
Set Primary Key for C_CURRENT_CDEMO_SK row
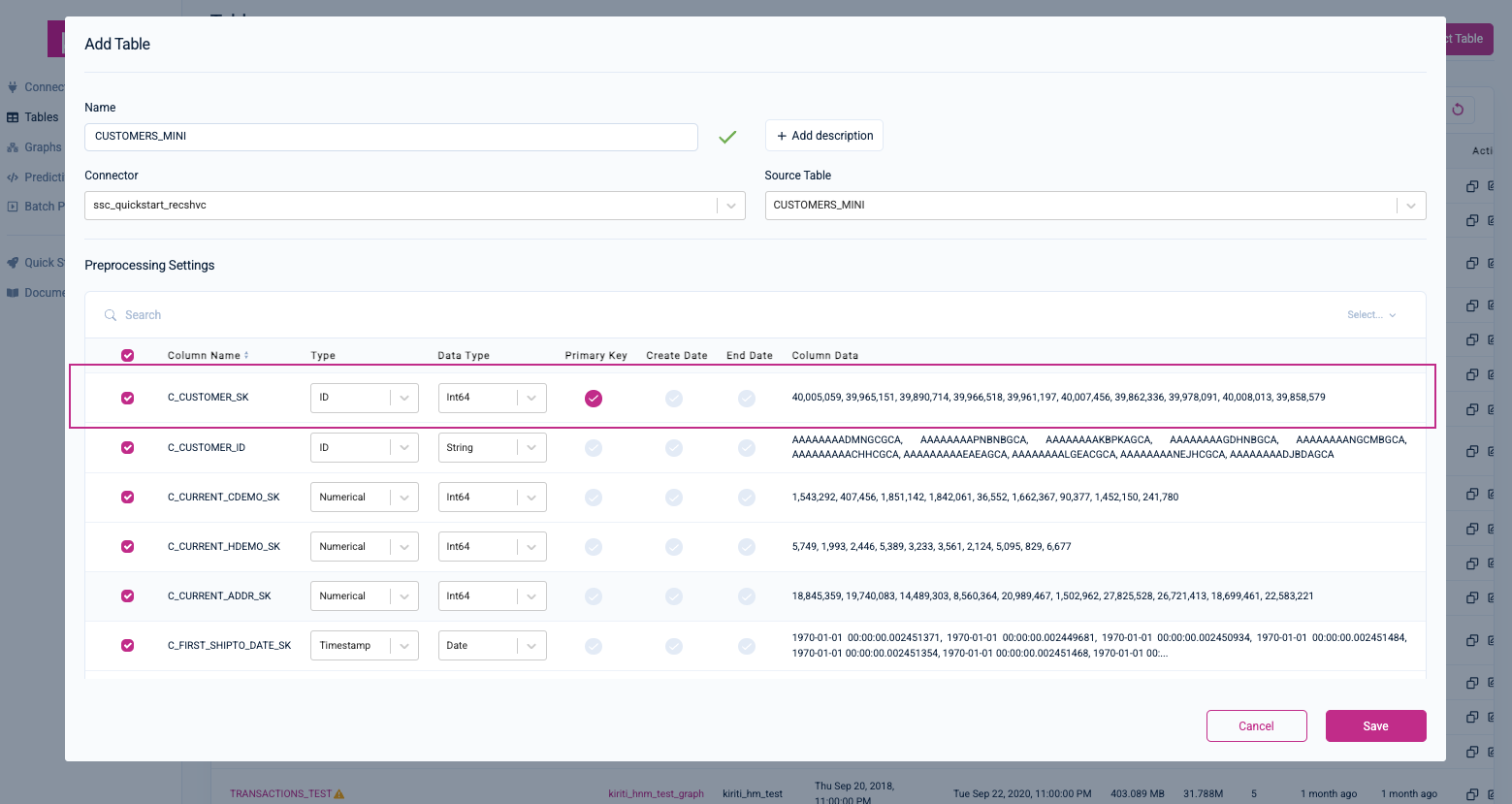point(594,497)
